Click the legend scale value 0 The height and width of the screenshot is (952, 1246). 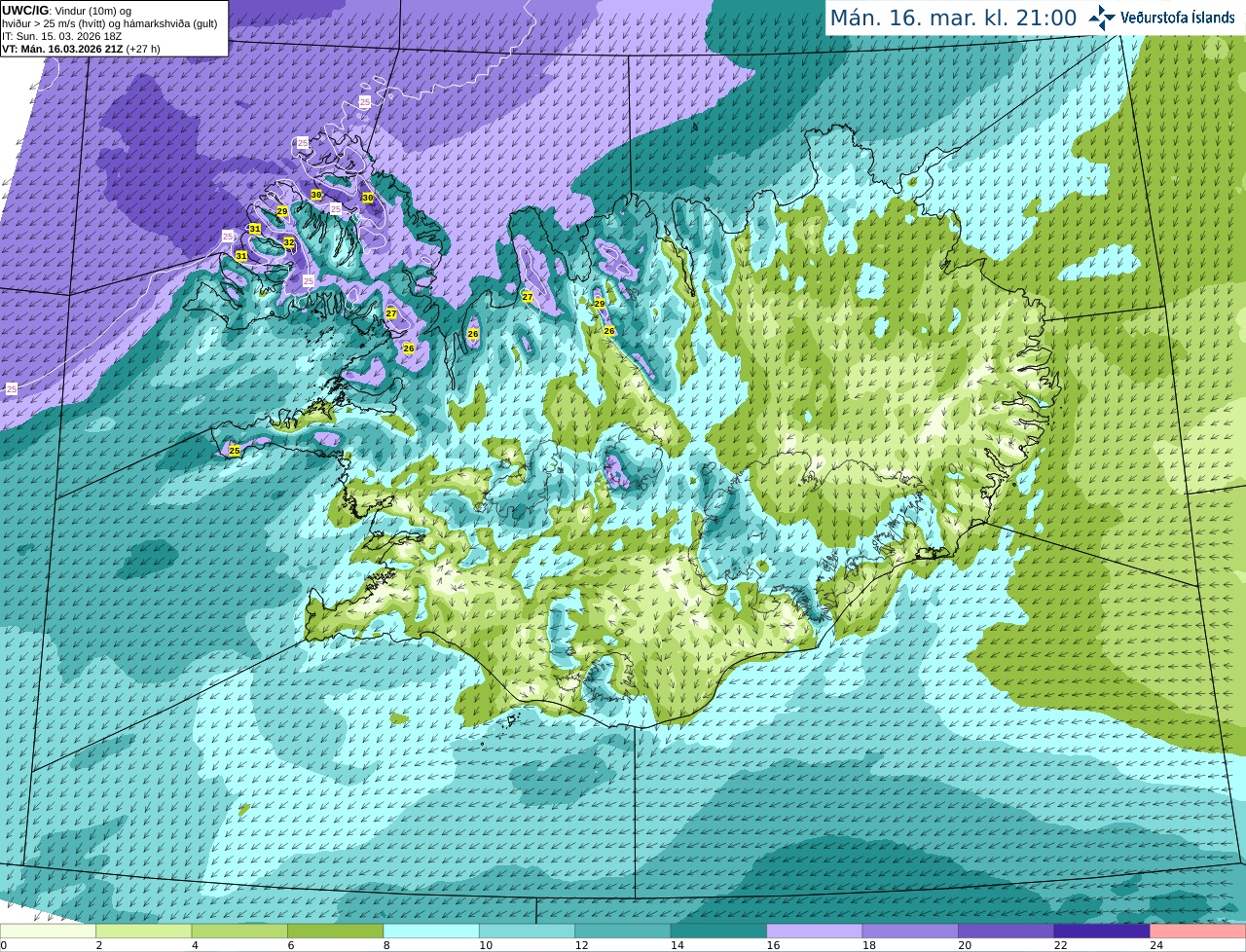coord(4,945)
